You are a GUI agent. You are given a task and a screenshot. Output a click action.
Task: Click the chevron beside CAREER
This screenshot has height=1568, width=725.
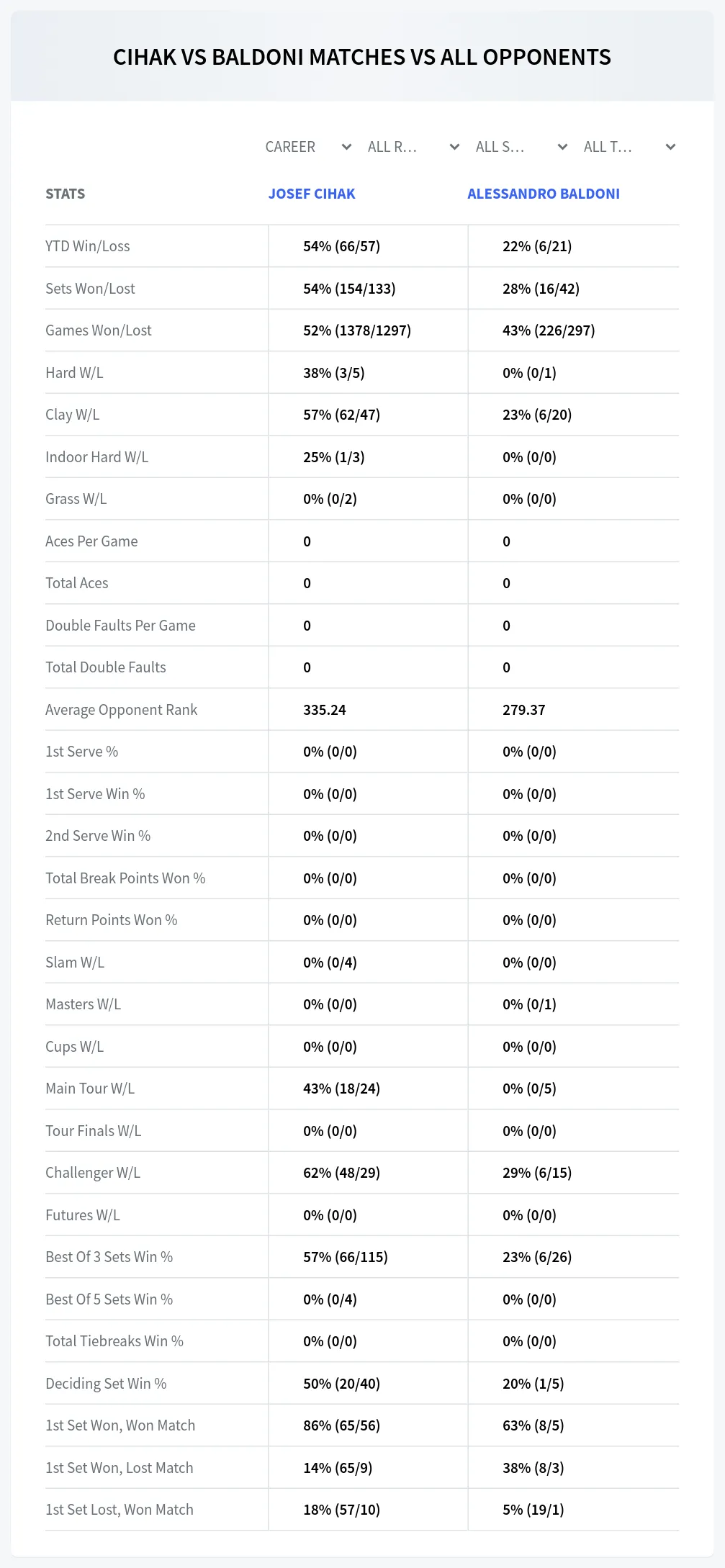point(346,147)
